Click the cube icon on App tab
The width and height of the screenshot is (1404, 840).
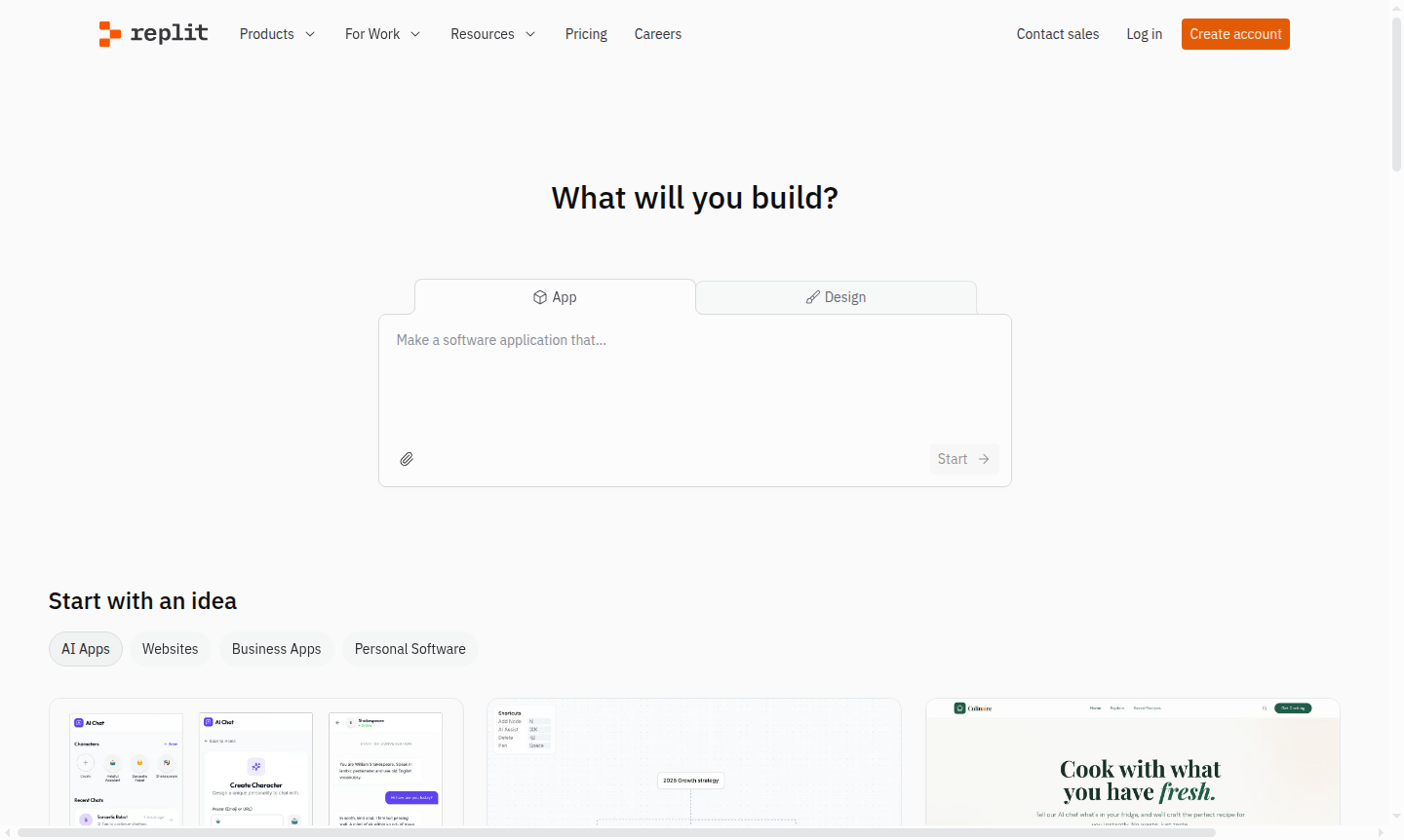(x=539, y=297)
